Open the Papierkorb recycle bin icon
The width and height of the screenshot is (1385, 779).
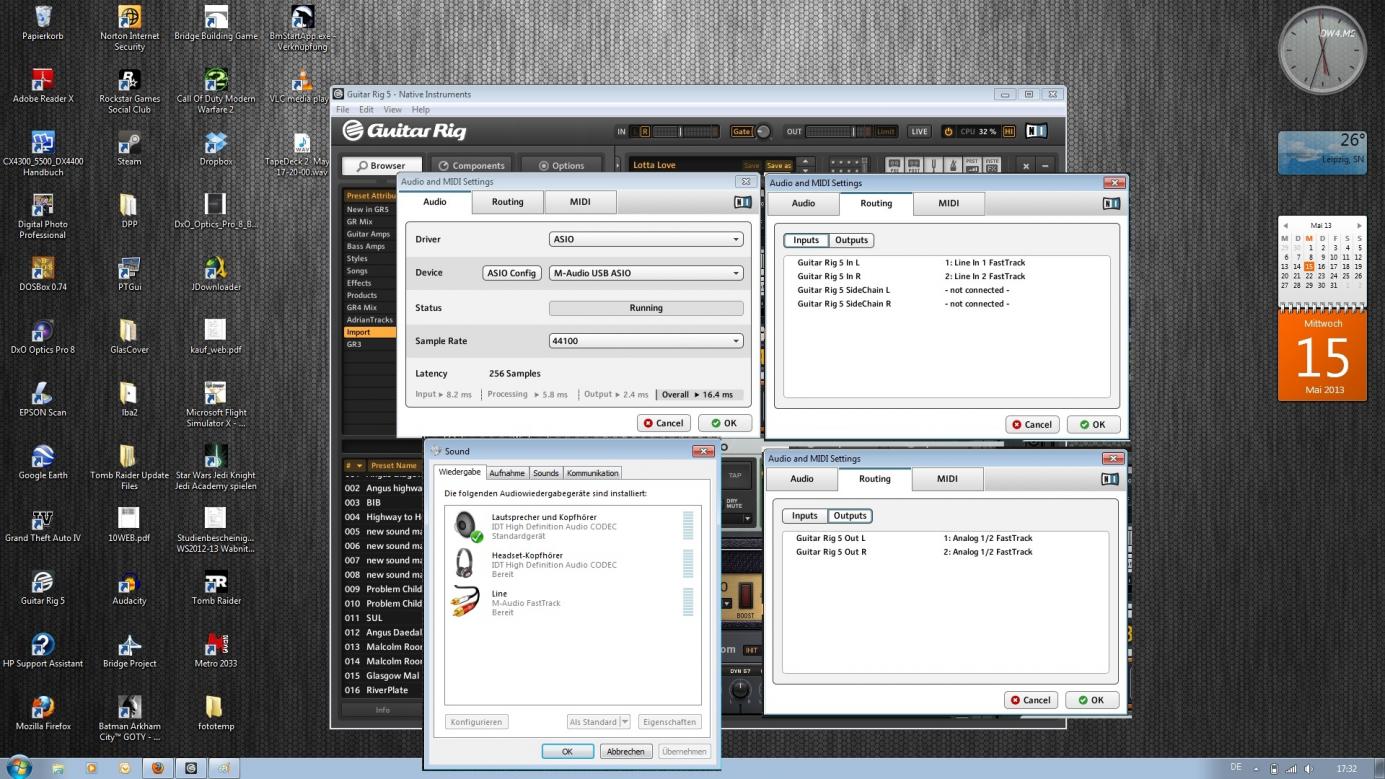43,24
